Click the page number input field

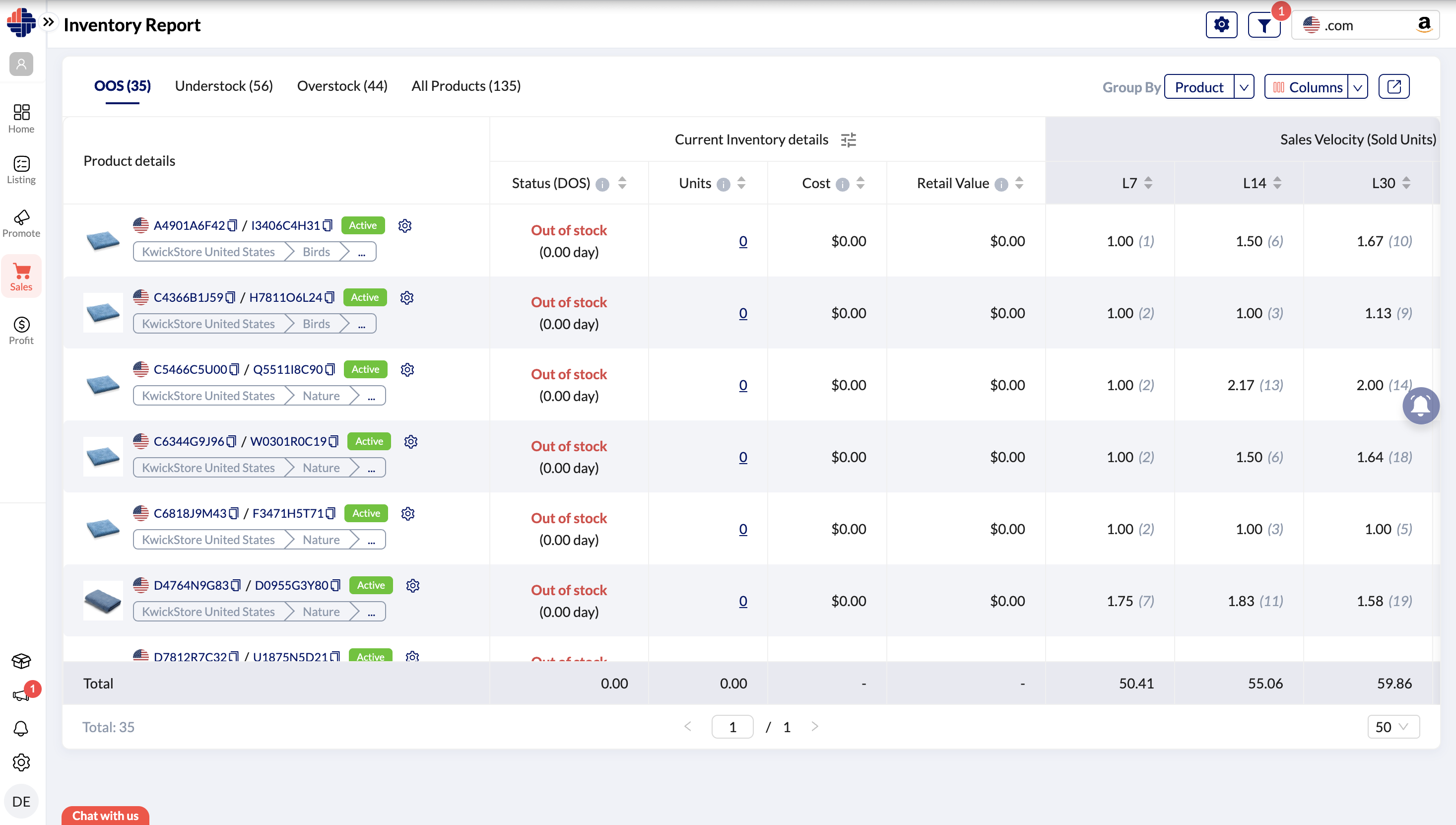731,727
